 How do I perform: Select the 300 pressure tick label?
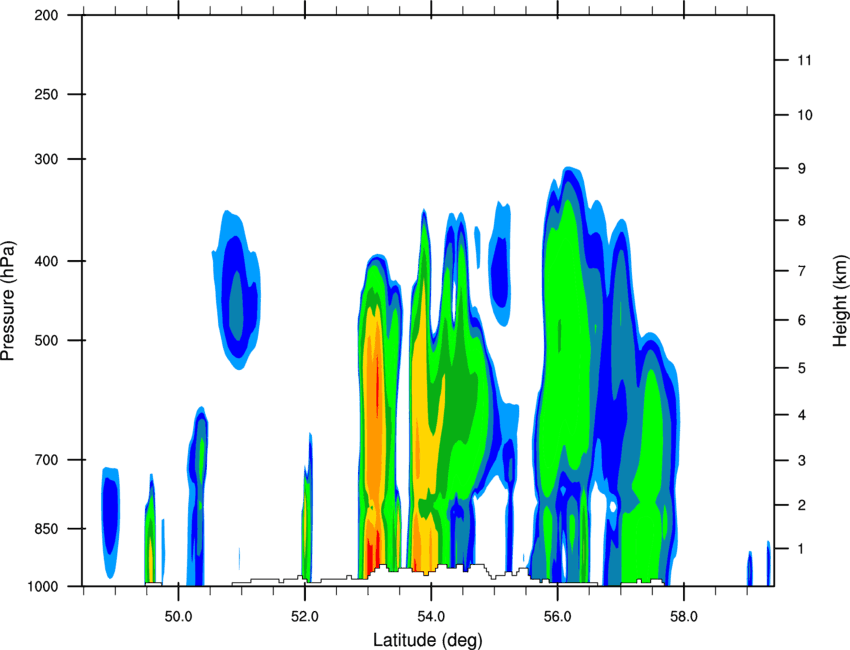[x=46, y=159]
